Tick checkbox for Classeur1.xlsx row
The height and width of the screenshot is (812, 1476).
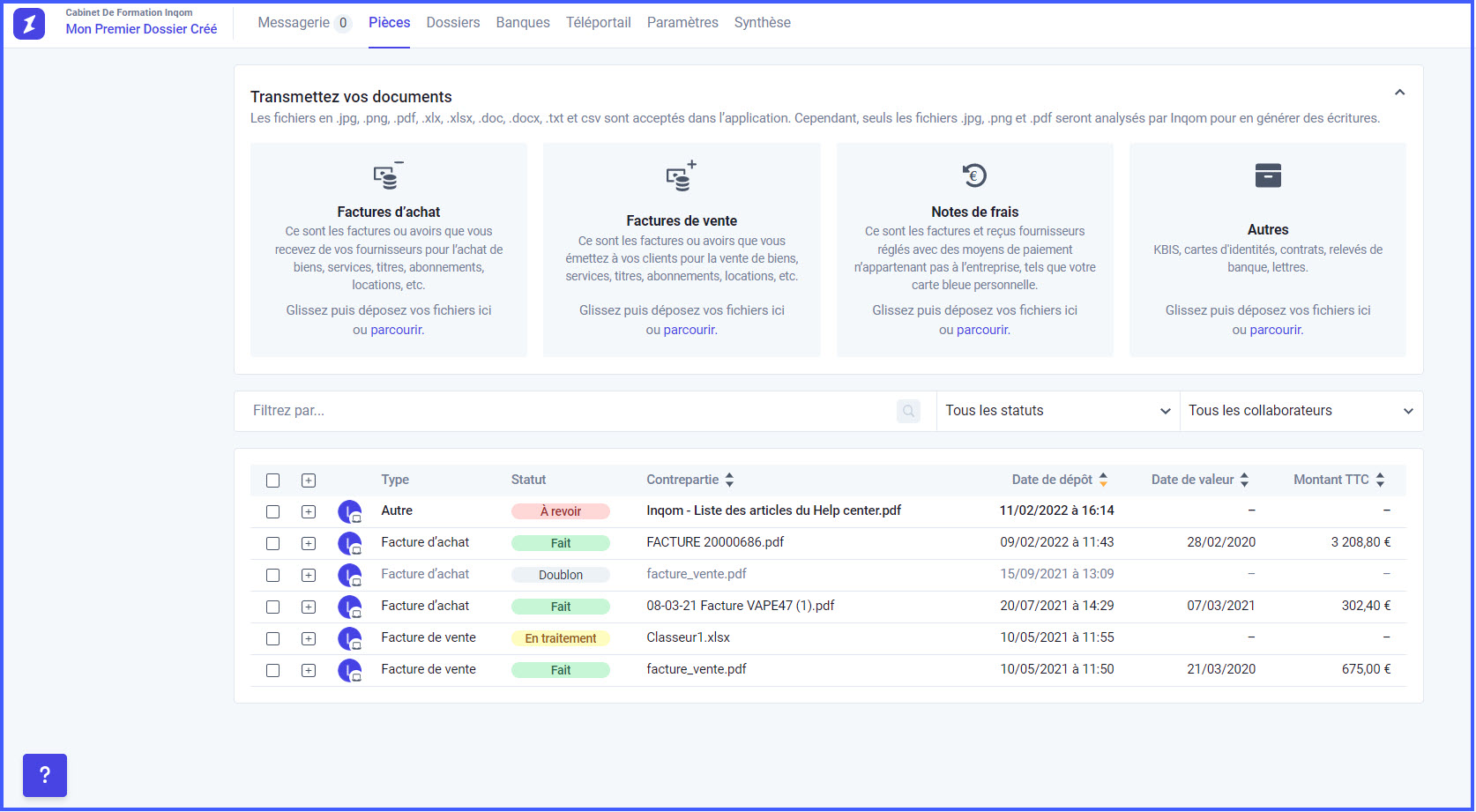[273, 638]
